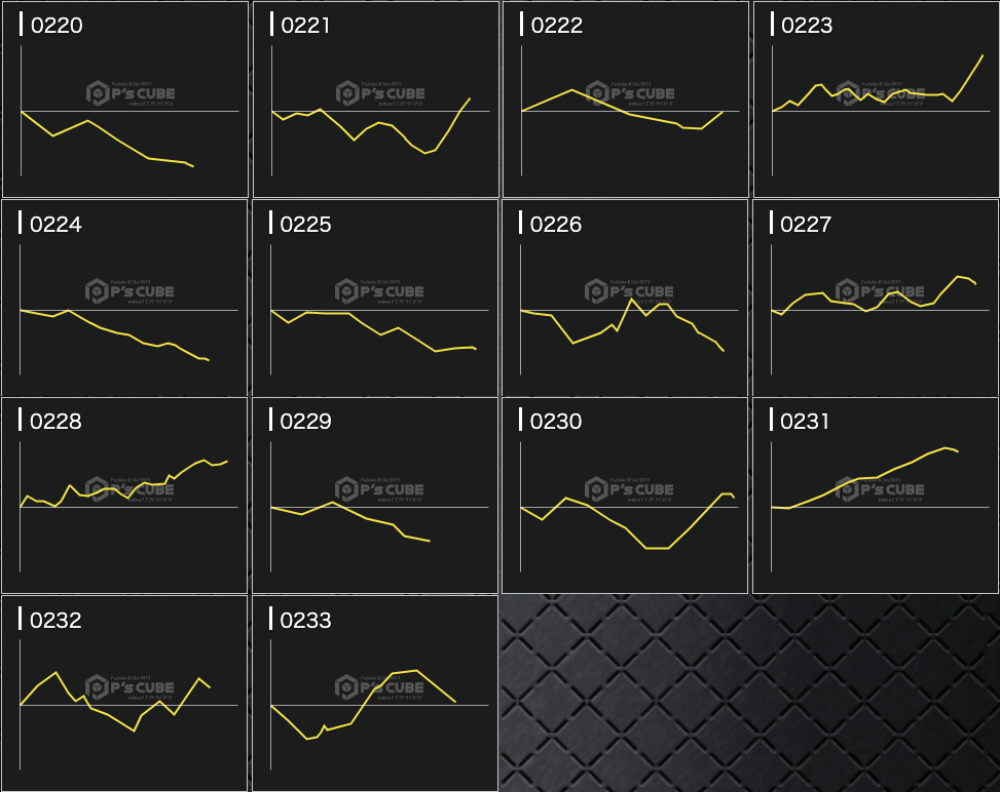Click the 0225 number label

pyautogui.click(x=306, y=224)
